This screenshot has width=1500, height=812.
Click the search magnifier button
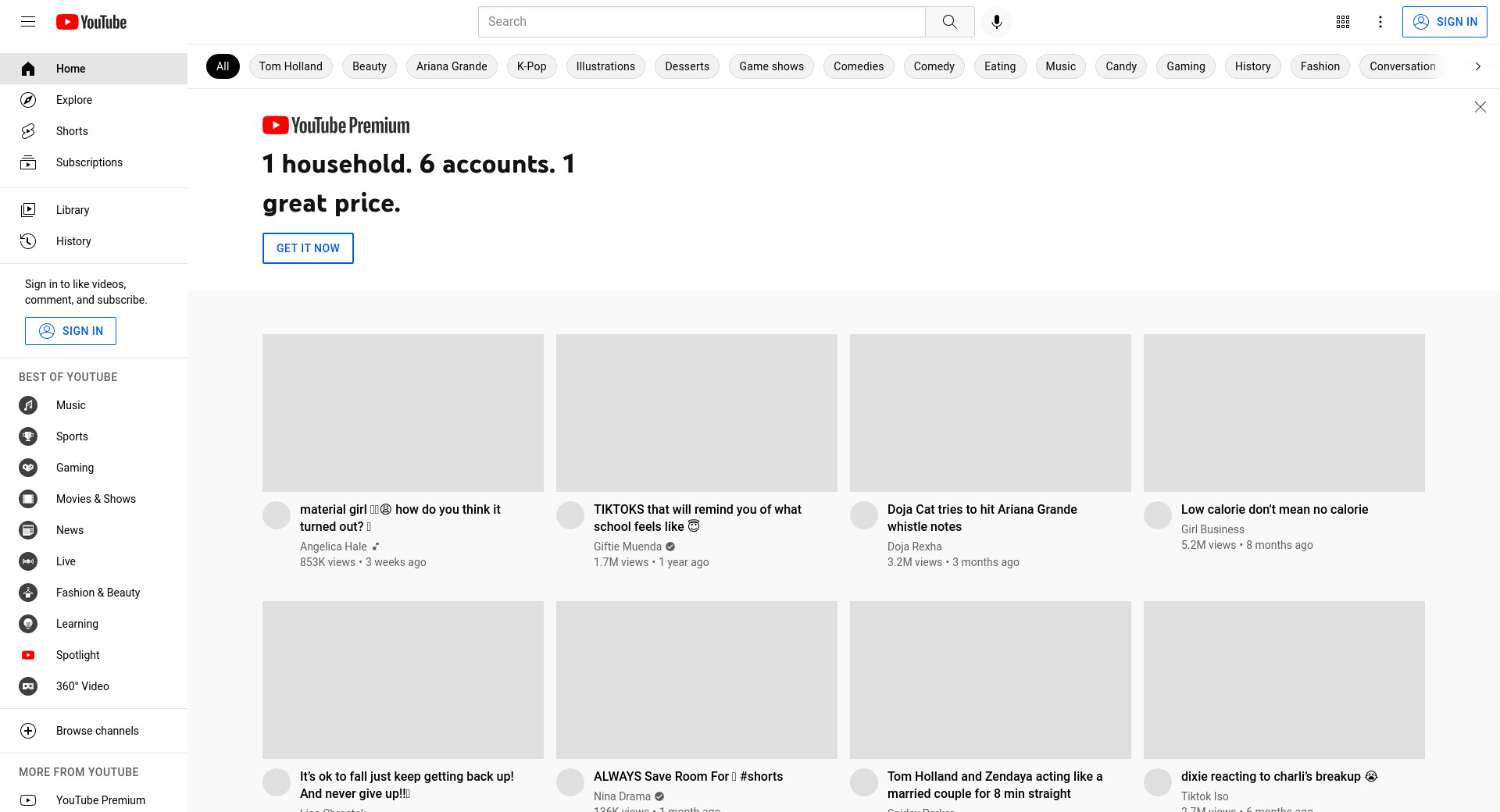(949, 22)
